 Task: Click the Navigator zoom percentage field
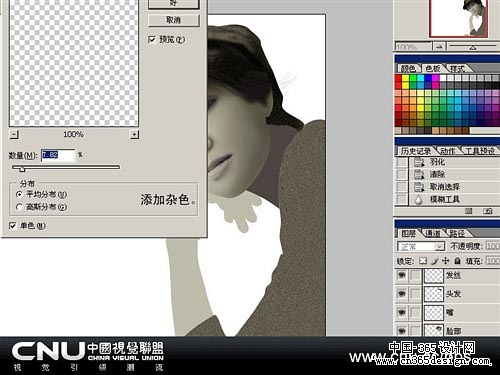[x=413, y=46]
